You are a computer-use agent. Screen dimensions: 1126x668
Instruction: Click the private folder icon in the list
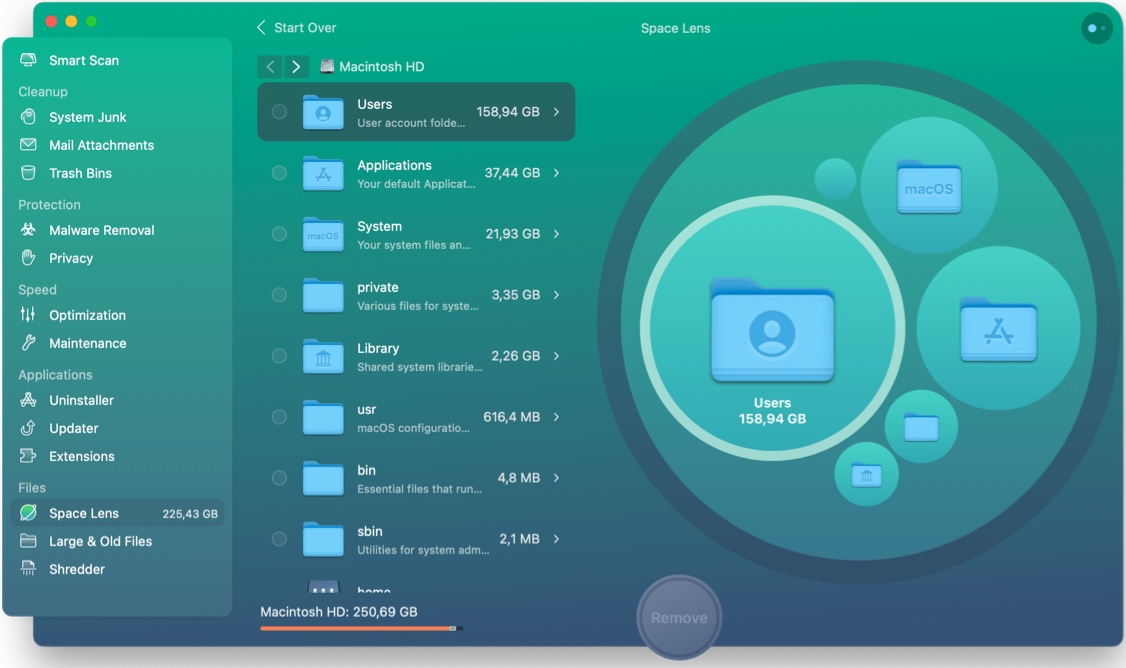point(323,295)
